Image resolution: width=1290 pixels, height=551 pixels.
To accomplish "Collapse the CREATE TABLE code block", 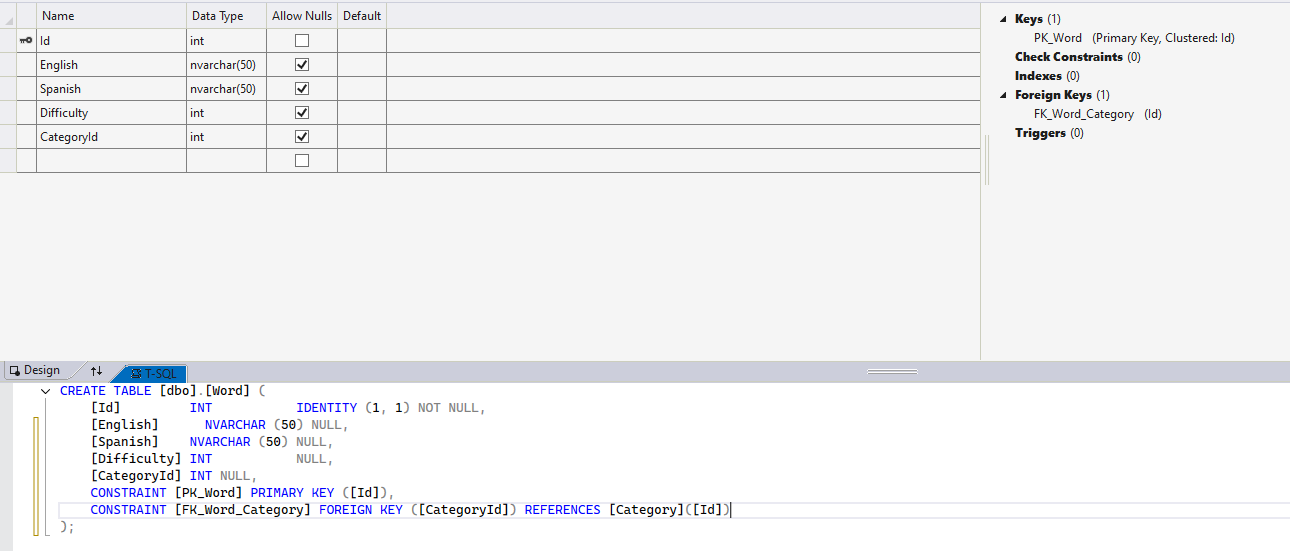I will pyautogui.click(x=45, y=391).
